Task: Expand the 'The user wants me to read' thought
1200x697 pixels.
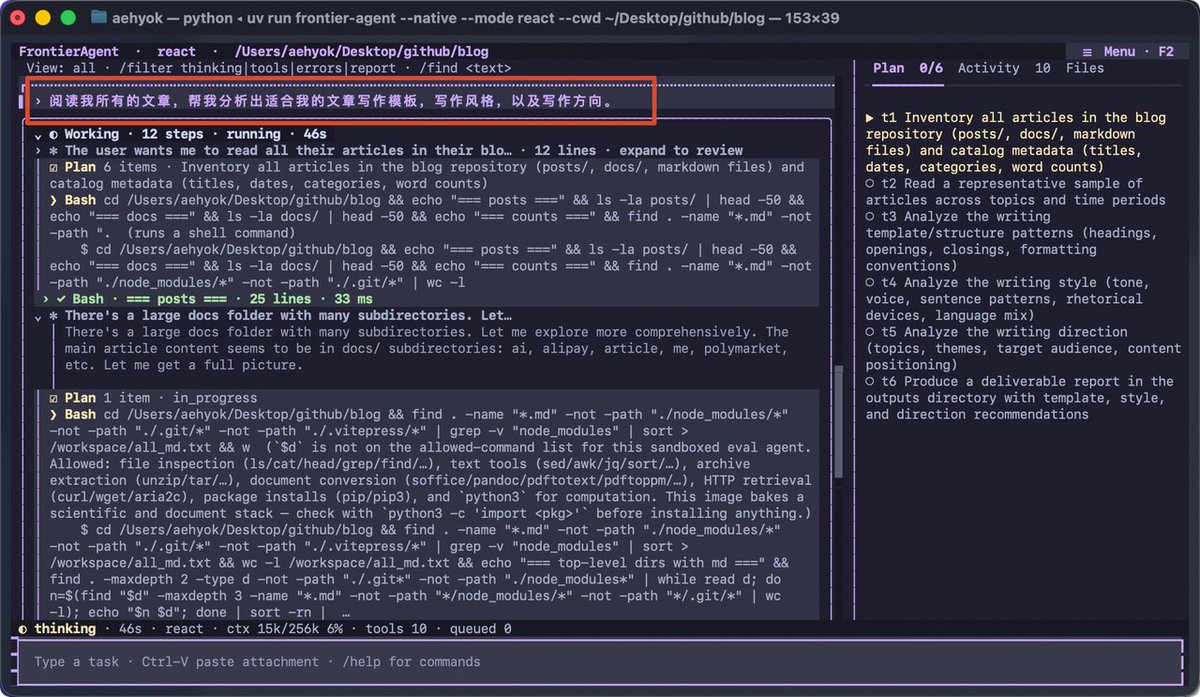Action: pos(38,150)
